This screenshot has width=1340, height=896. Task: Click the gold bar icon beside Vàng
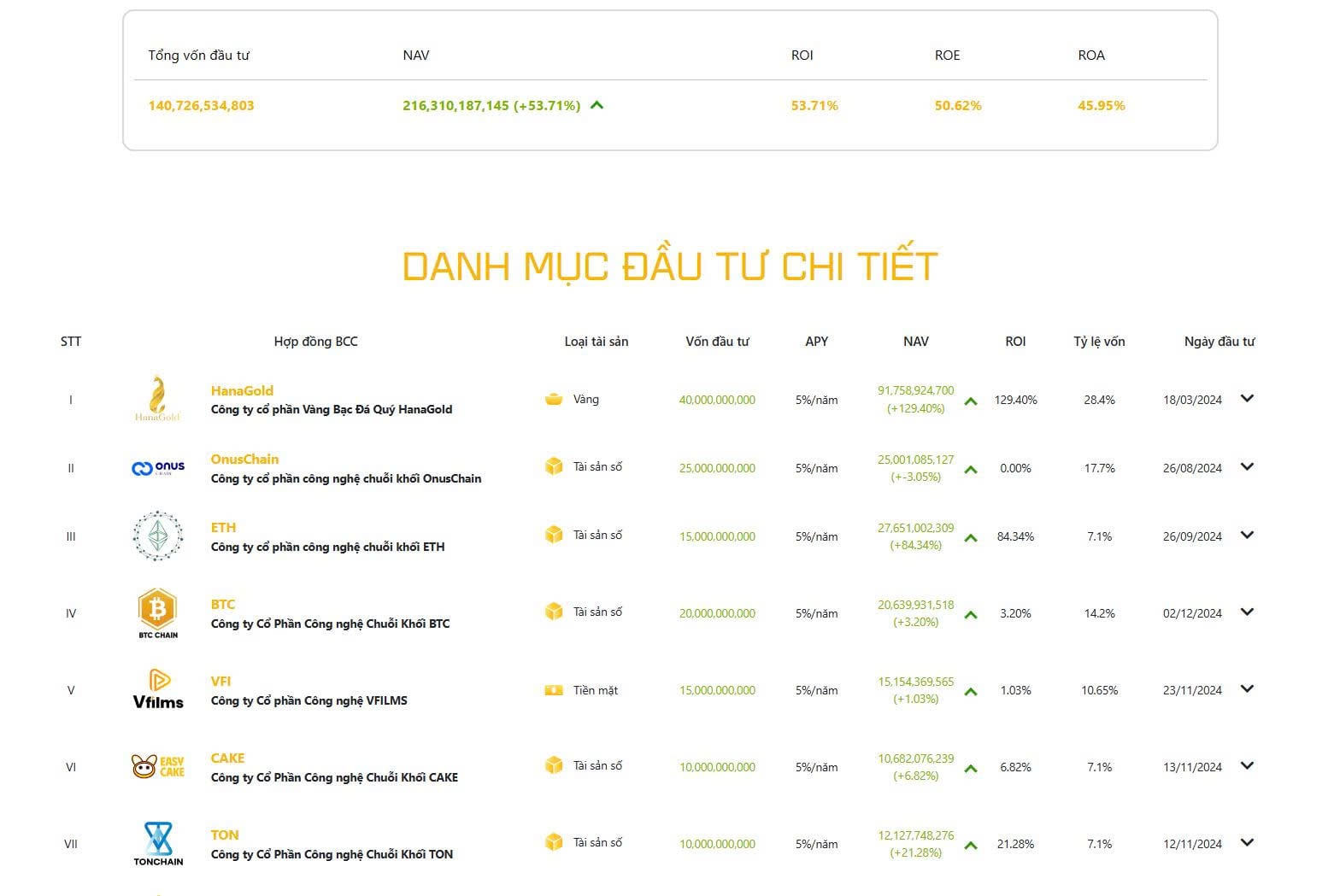[554, 399]
